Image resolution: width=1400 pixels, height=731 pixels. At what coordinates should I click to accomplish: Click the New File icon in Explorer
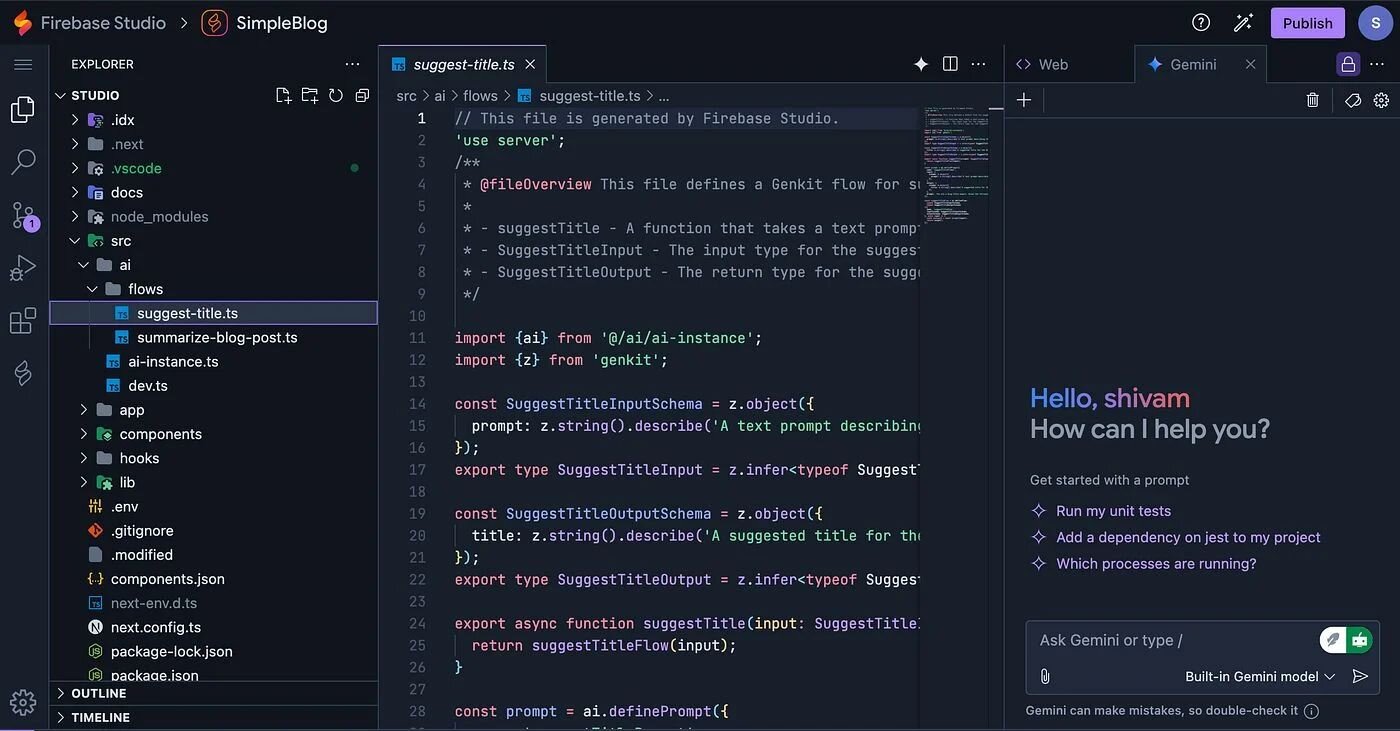click(x=283, y=94)
